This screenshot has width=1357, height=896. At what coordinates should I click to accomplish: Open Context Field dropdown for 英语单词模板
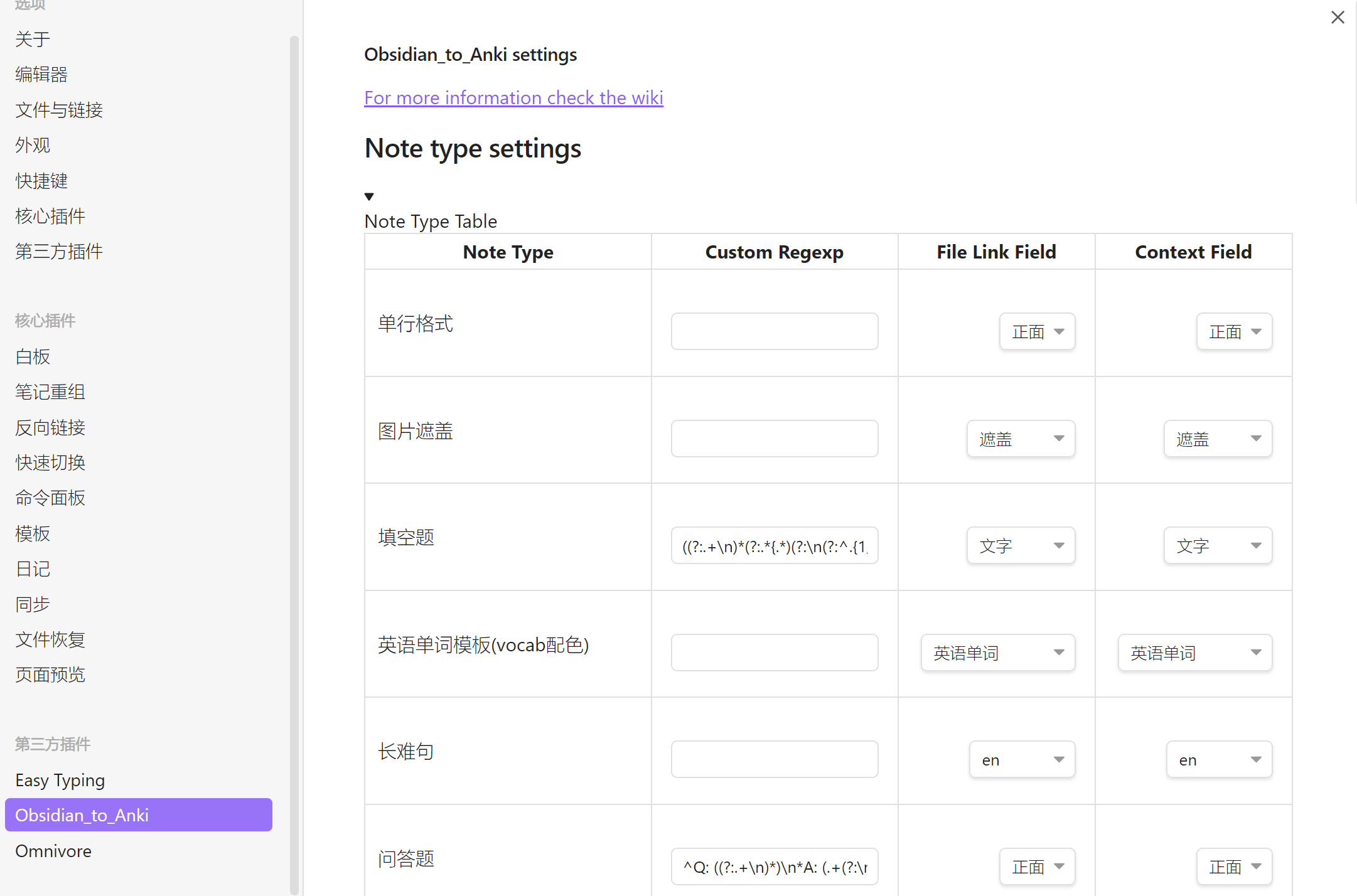(1194, 653)
